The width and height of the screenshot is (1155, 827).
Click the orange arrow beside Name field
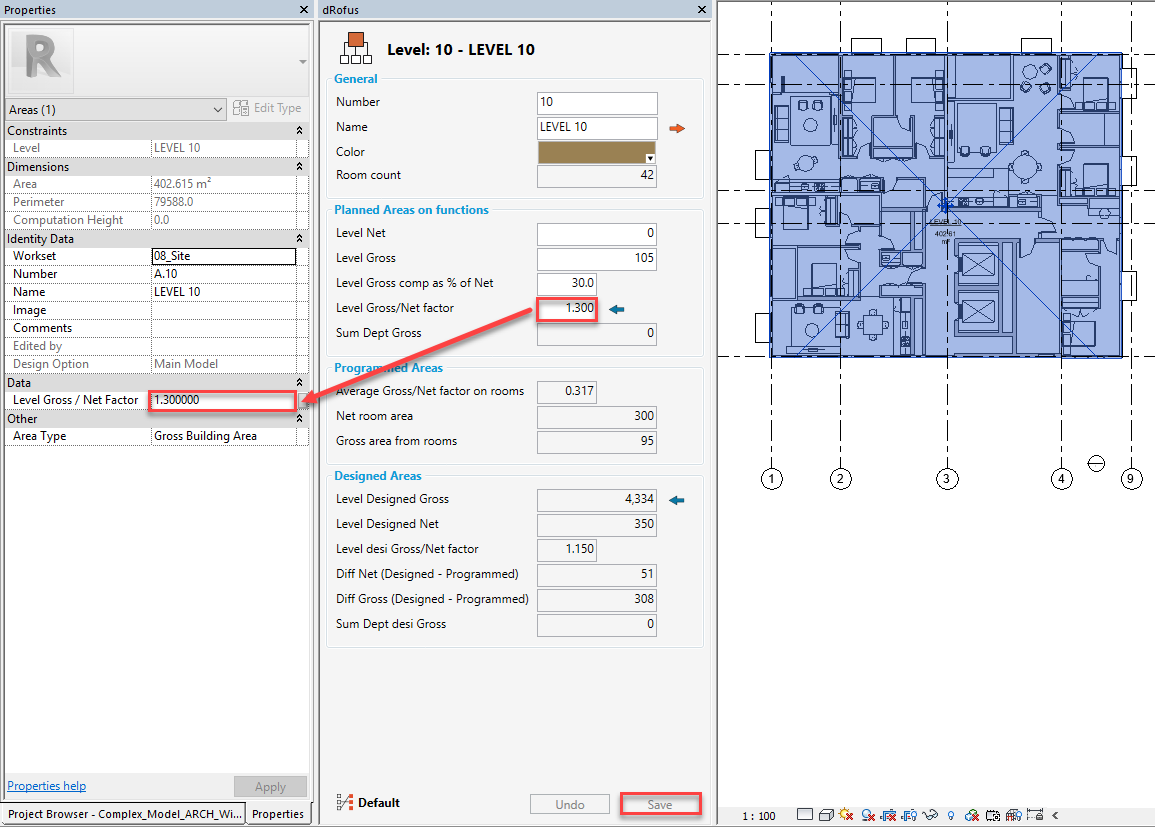[677, 128]
